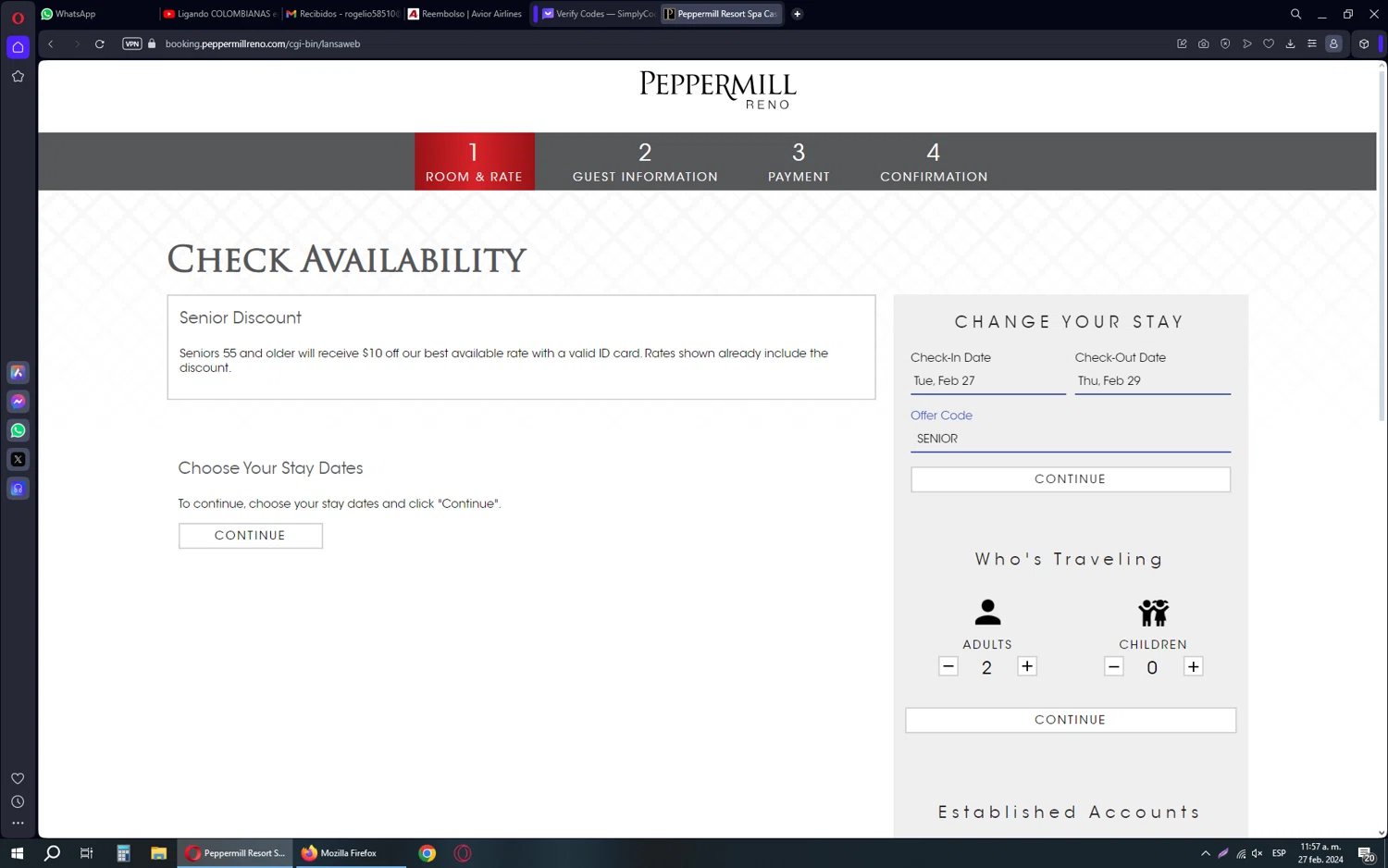1388x868 pixels.
Task: Select step 1 Room & Rate
Action: pyautogui.click(x=474, y=162)
